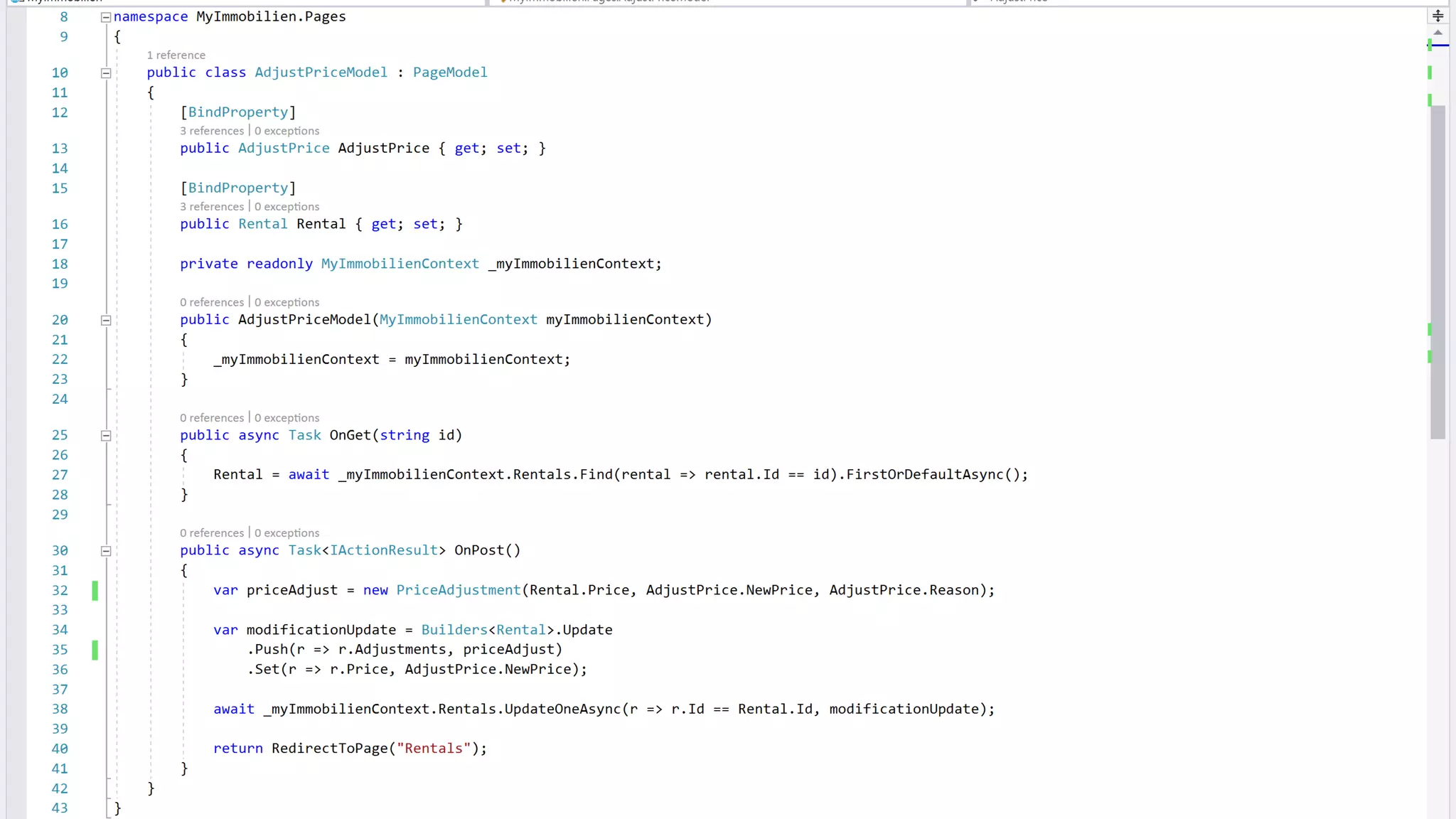Image resolution: width=1456 pixels, height=819 pixels.
Task: Open '3 references' CodeLens above Rental property
Action: [x=211, y=207]
